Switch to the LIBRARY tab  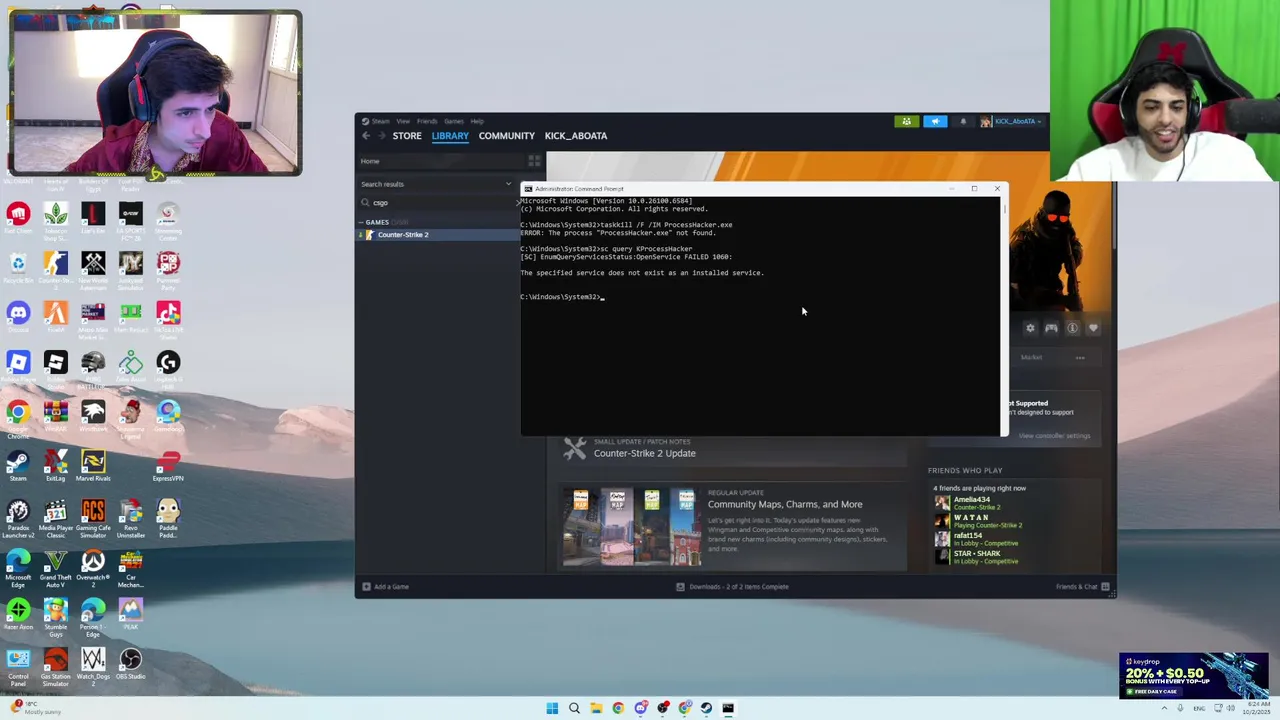tap(450, 136)
